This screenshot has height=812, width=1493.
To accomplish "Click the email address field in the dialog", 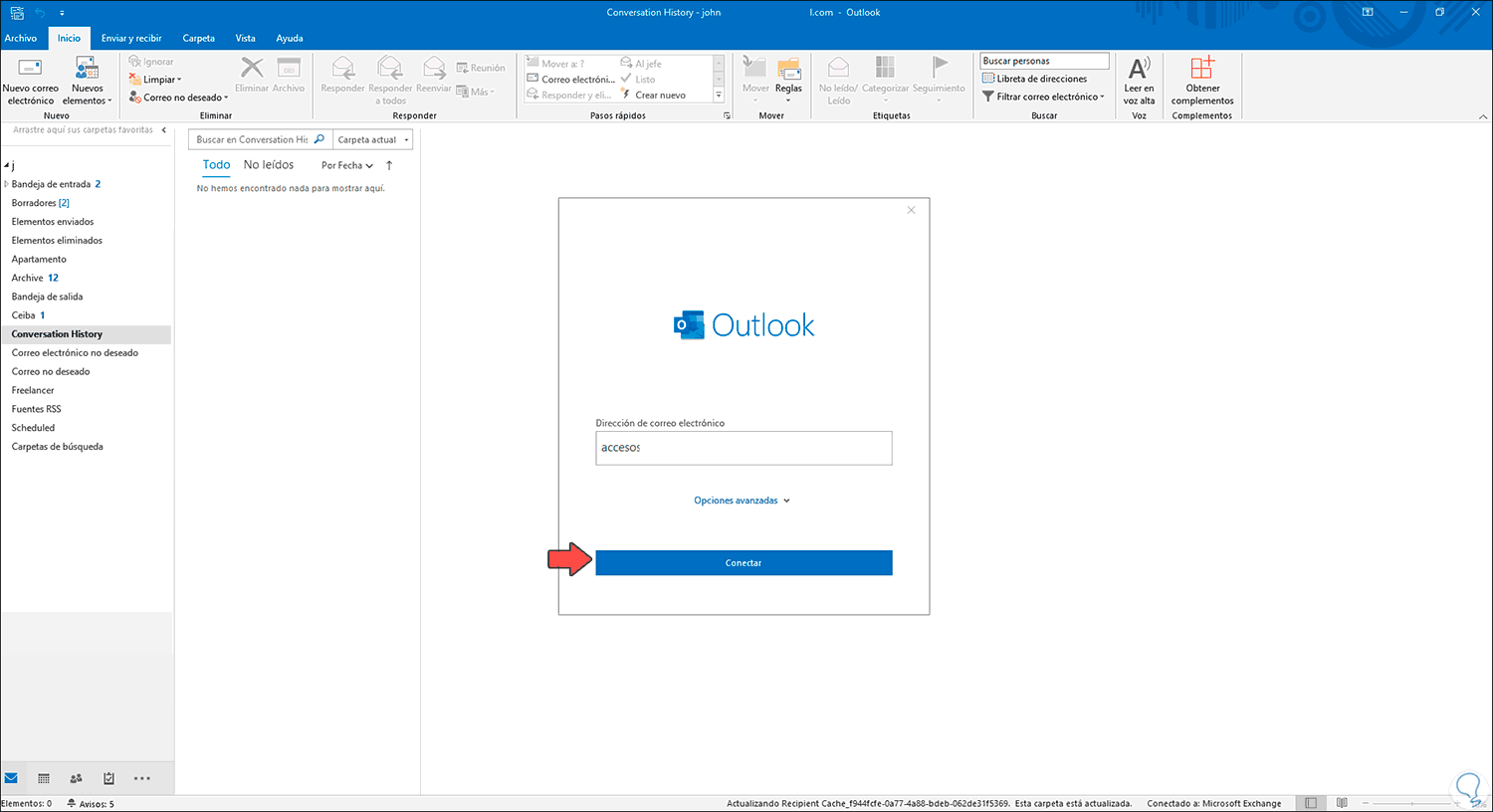I will click(744, 448).
